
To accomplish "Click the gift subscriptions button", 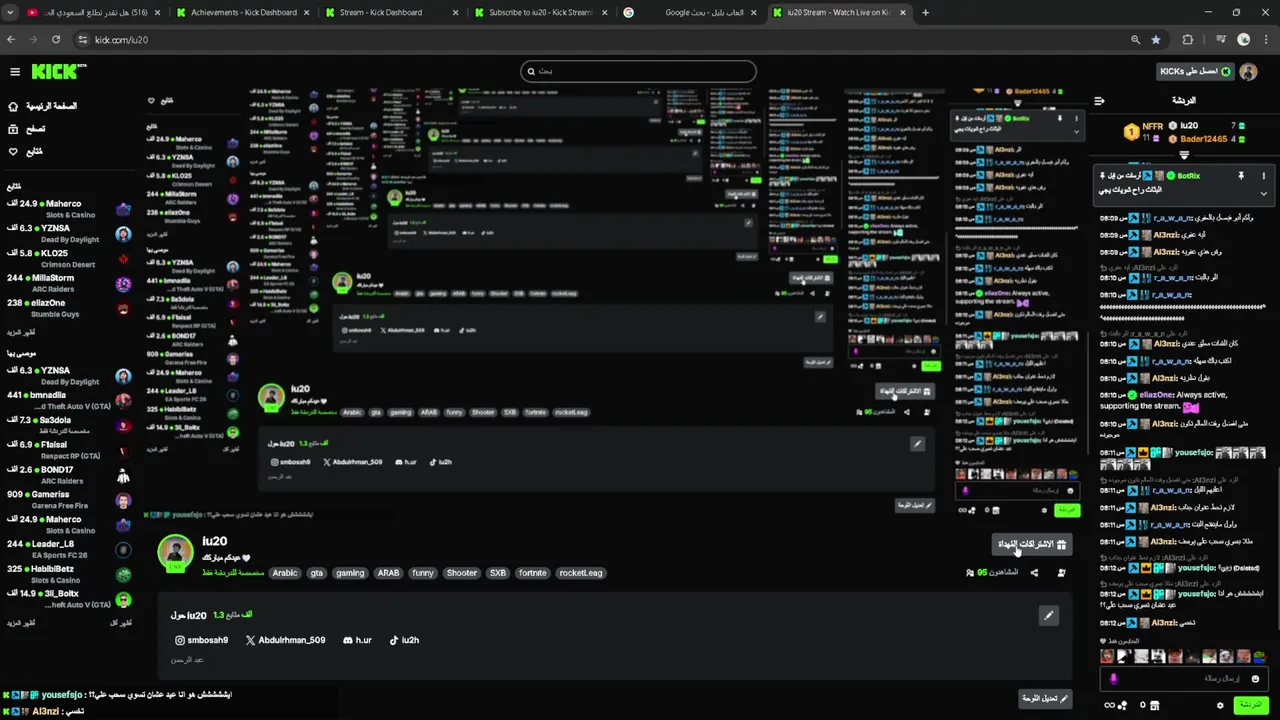I will 1034,544.
